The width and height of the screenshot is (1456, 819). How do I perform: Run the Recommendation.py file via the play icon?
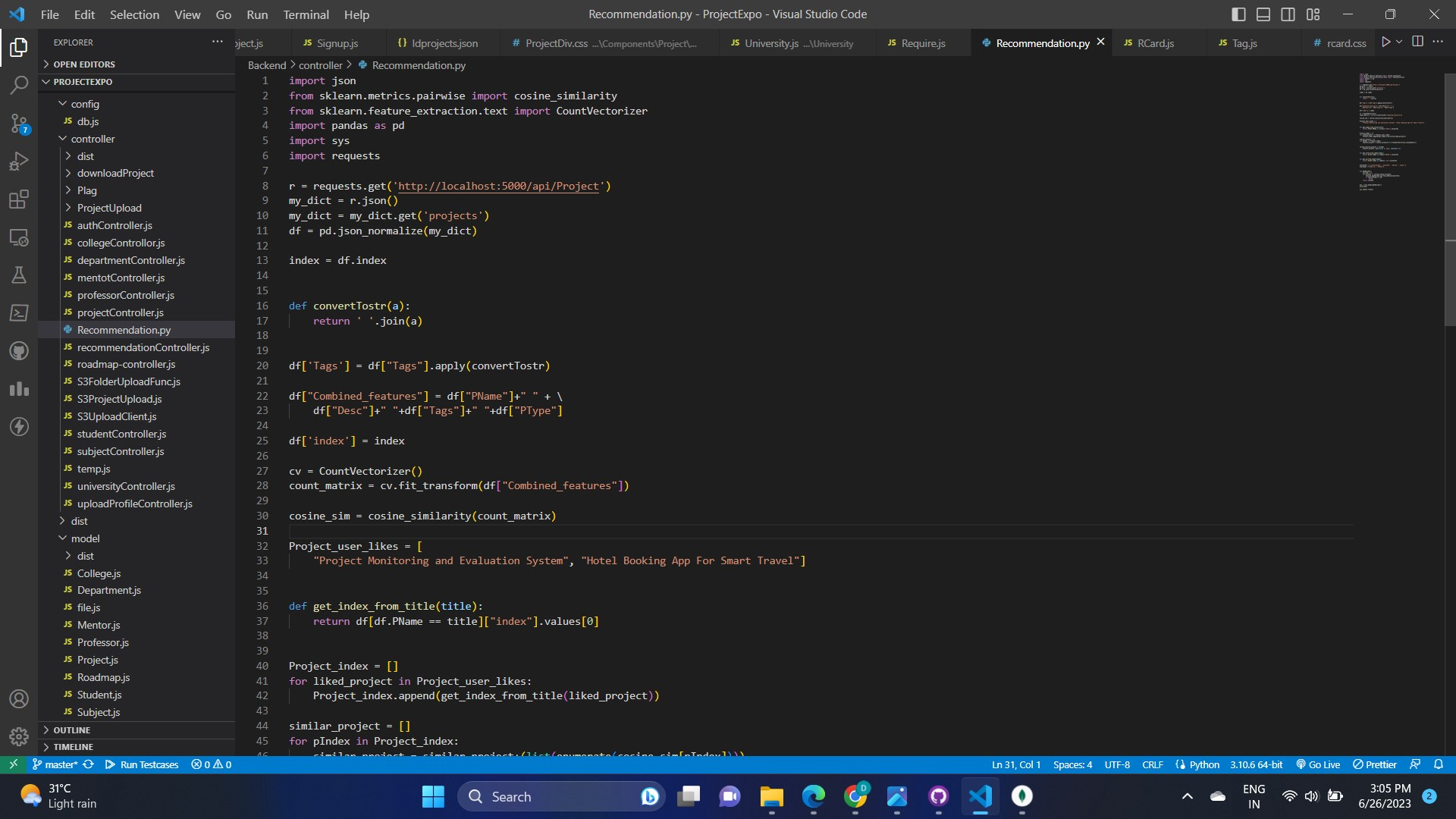point(1387,42)
